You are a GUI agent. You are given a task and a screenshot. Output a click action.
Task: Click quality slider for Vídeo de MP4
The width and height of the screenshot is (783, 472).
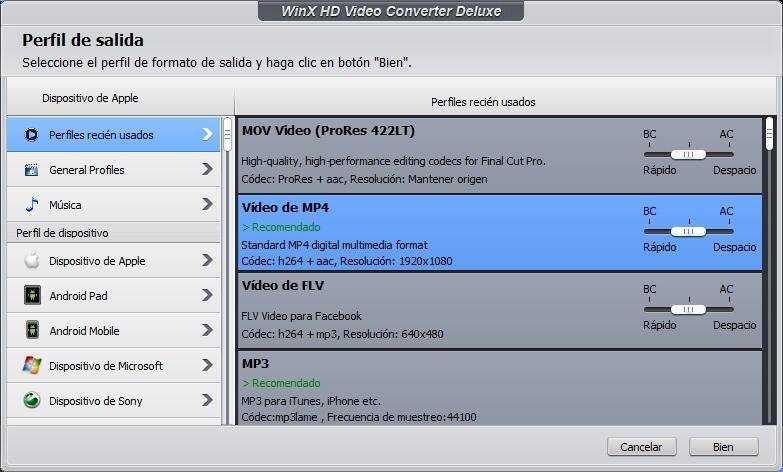(x=689, y=231)
